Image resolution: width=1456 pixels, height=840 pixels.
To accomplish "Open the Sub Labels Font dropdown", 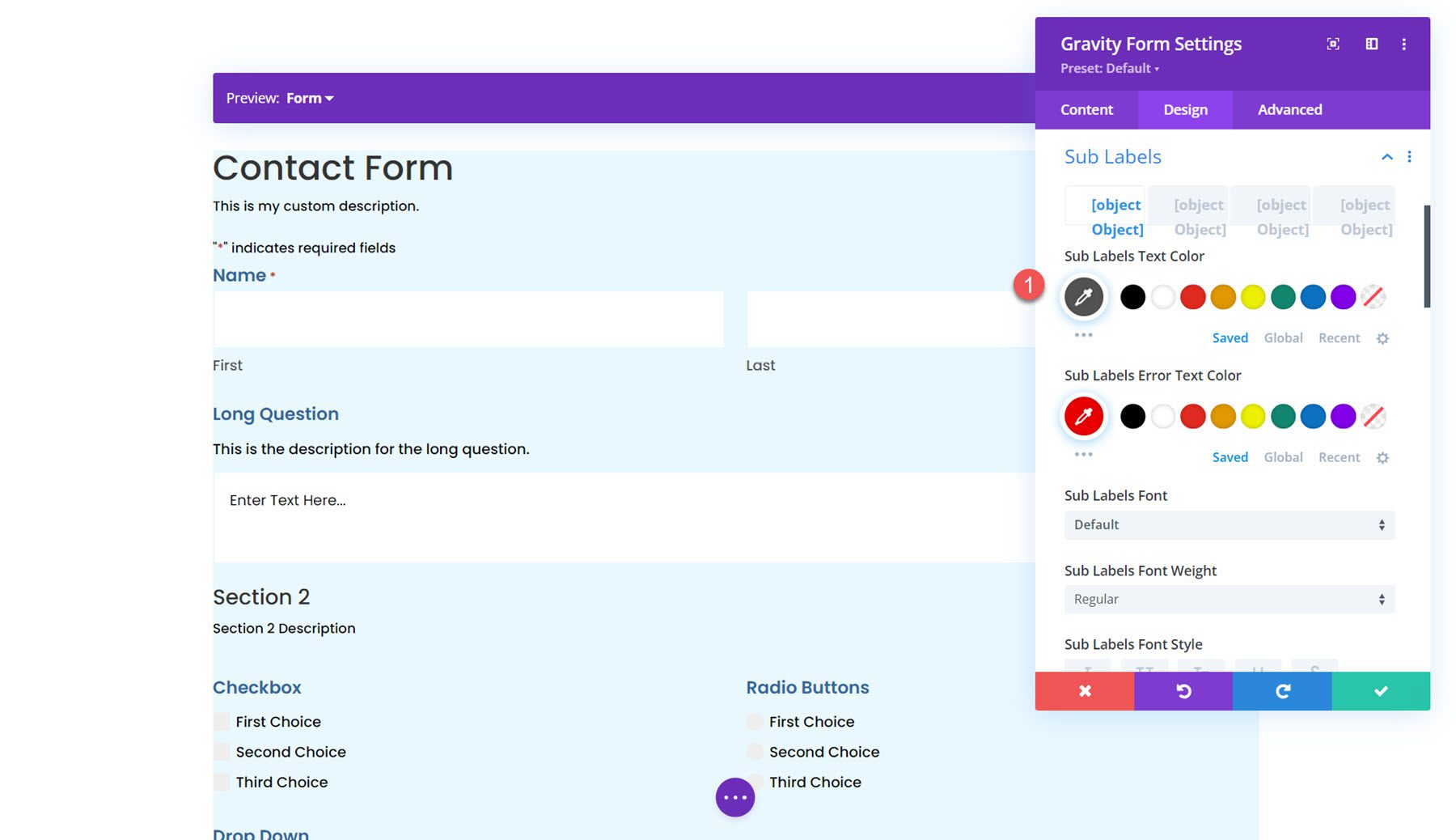I will tap(1229, 524).
